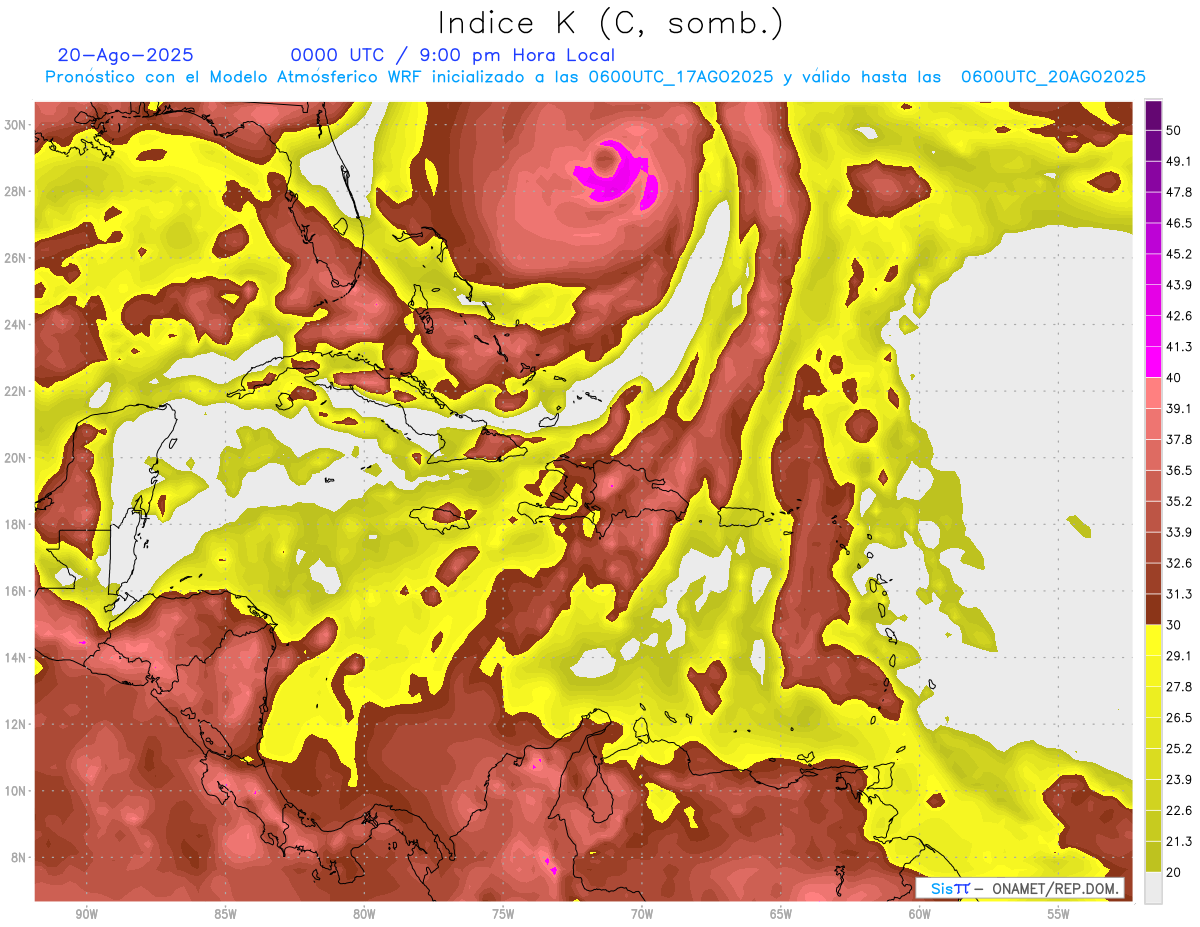Click the magenta hurricane core on the map
Image resolution: width=1200 pixels, height=927 pixels.
click(x=617, y=176)
